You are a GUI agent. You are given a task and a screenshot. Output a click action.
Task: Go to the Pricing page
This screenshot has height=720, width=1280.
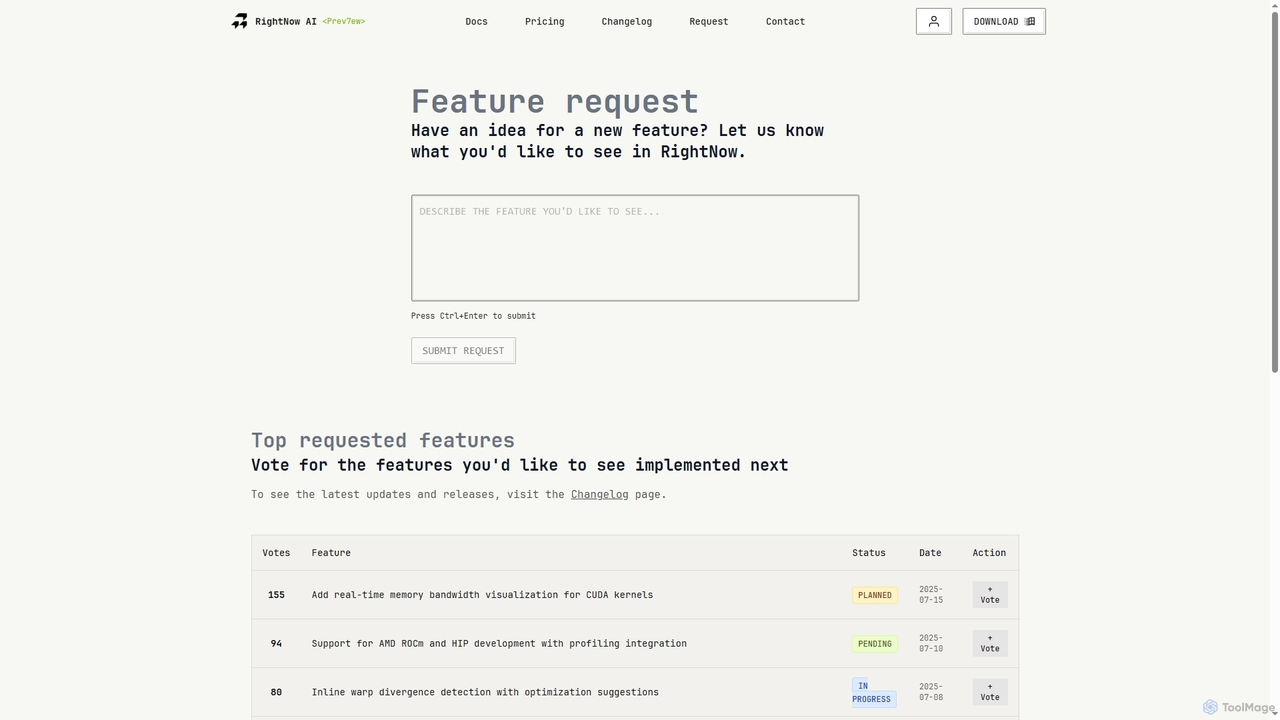tap(544, 21)
